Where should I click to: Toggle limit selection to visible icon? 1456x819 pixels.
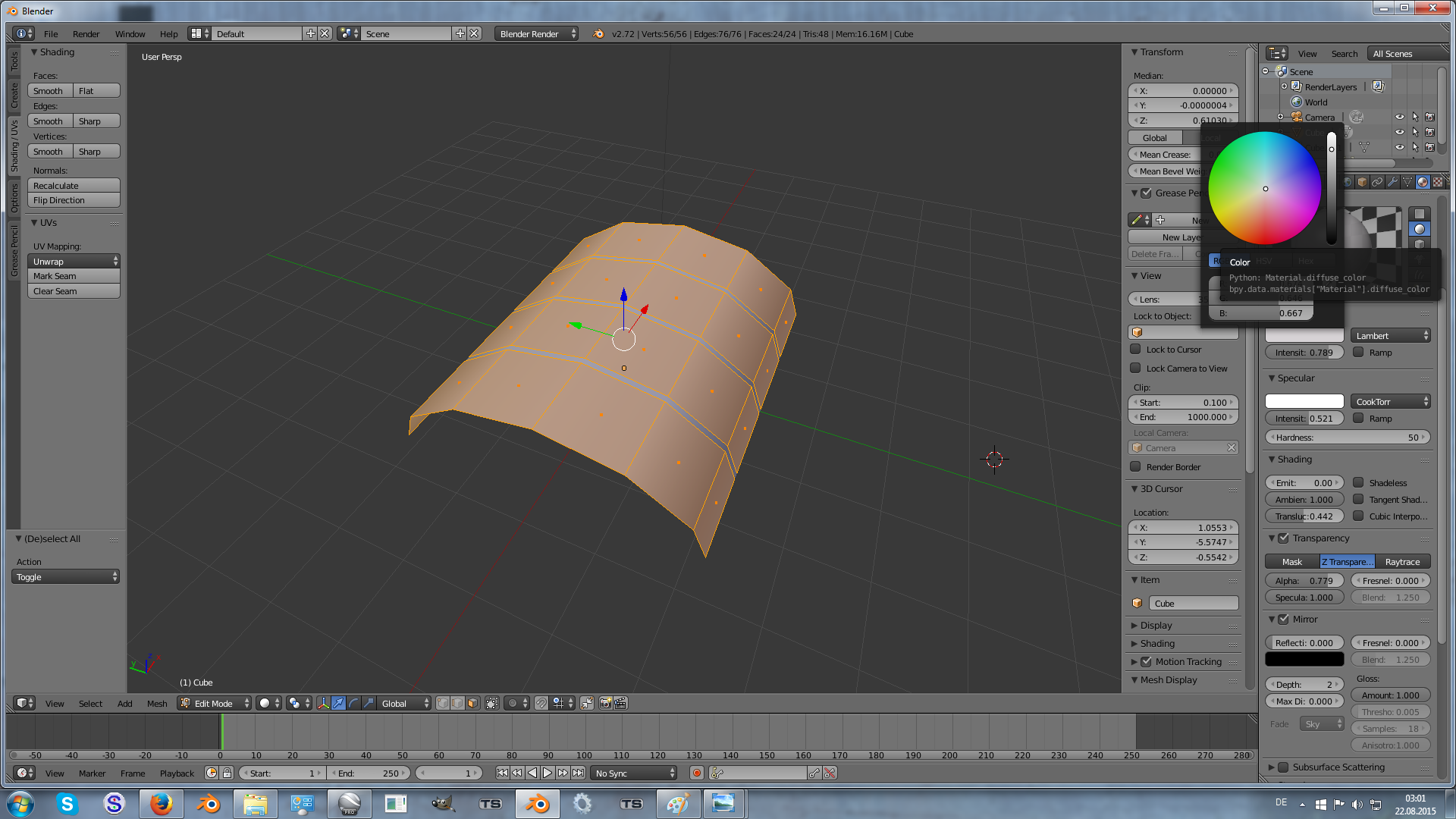coord(491,704)
